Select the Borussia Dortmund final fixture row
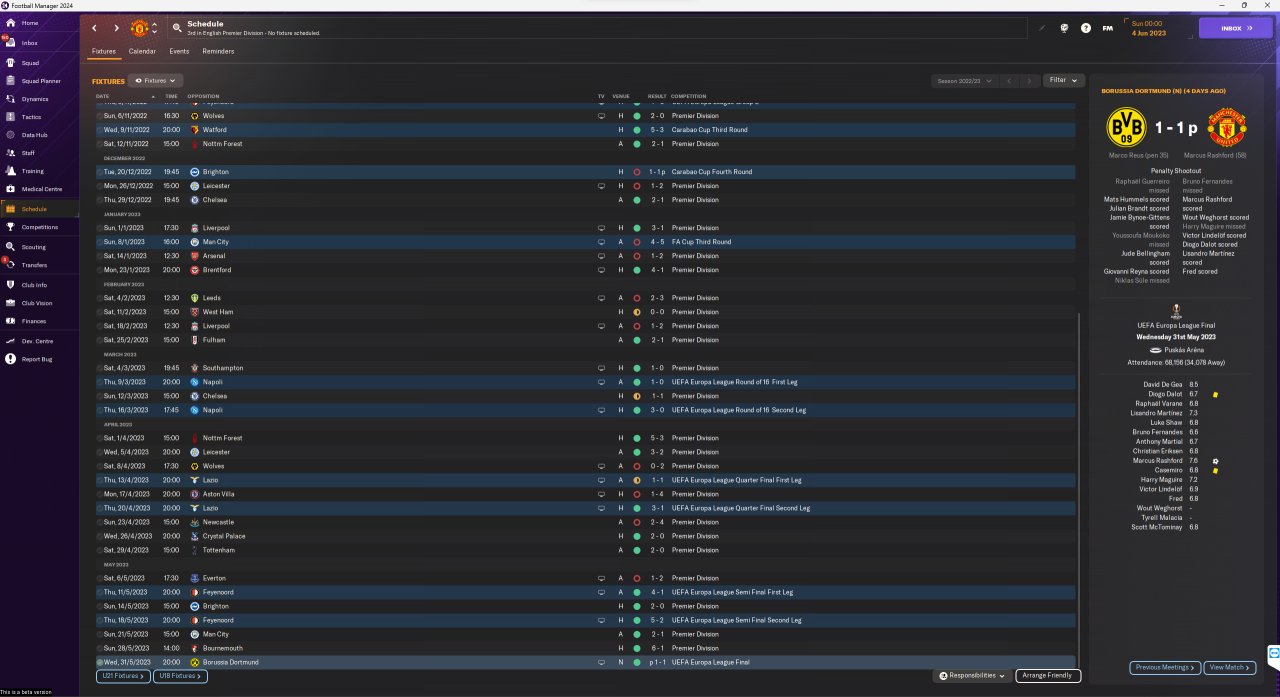The height and width of the screenshot is (697, 1280). (x=586, y=662)
